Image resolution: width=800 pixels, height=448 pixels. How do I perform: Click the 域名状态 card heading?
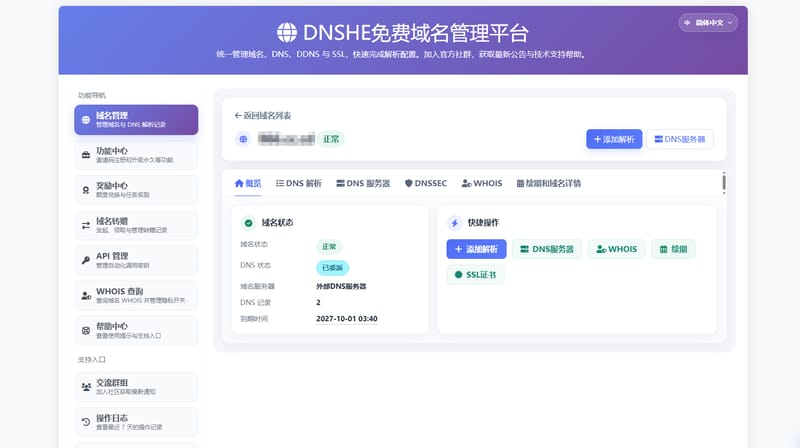(x=278, y=222)
